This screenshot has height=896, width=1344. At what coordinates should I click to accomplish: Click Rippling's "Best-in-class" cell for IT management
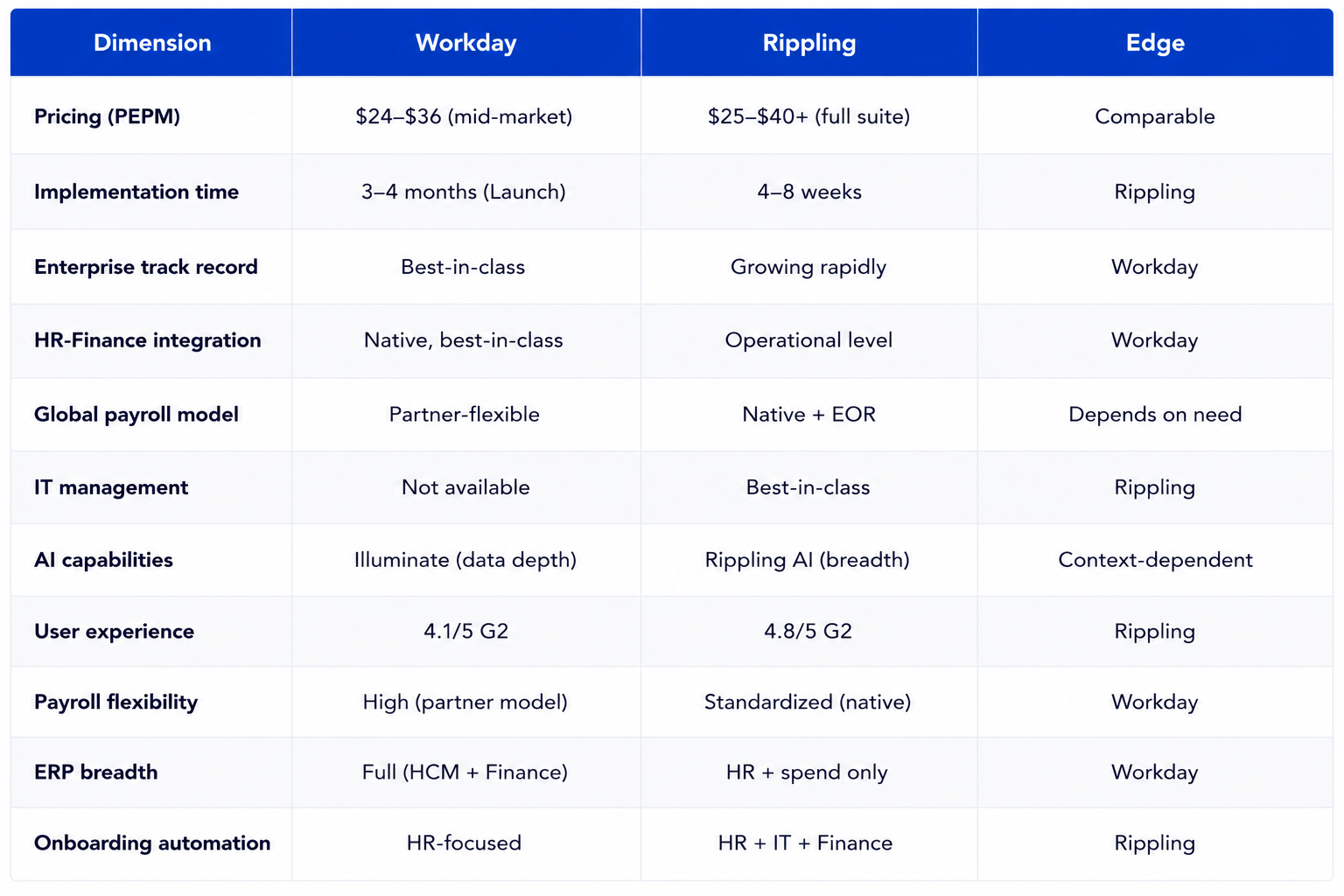808,487
